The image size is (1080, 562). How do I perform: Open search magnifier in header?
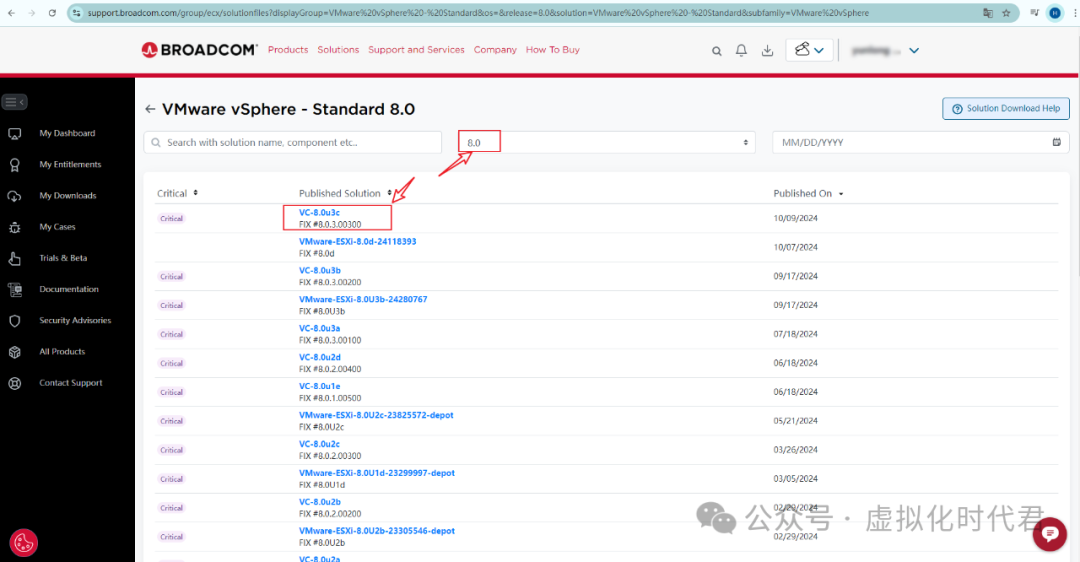click(x=716, y=50)
